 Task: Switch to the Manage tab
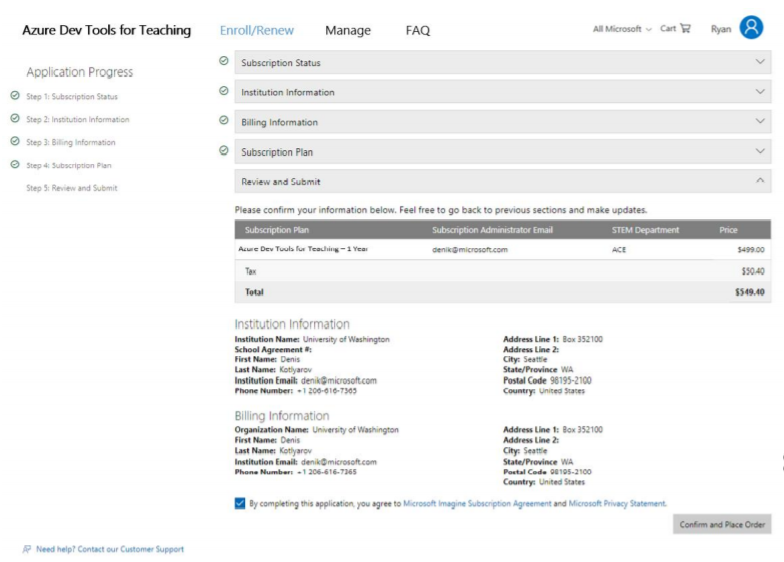tap(348, 30)
